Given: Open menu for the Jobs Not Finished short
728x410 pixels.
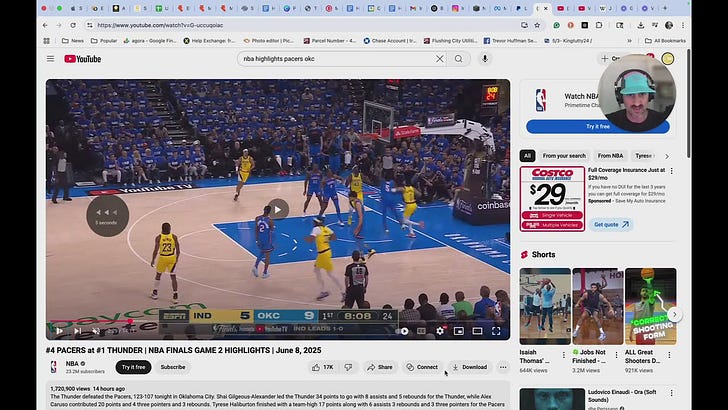Looking at the screenshot, I should click(x=617, y=355).
